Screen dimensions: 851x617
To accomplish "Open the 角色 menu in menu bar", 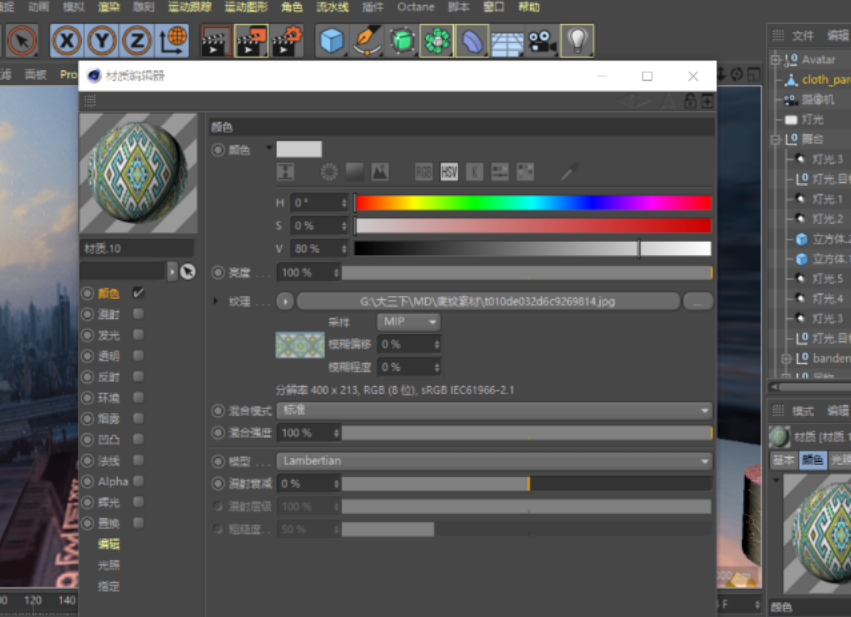I will coord(291,7).
